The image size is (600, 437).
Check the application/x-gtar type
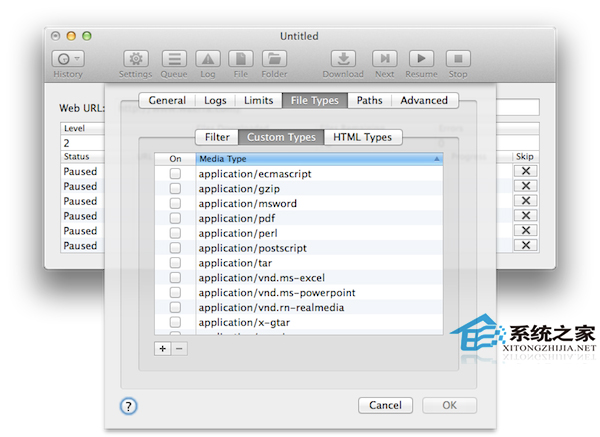coord(175,322)
